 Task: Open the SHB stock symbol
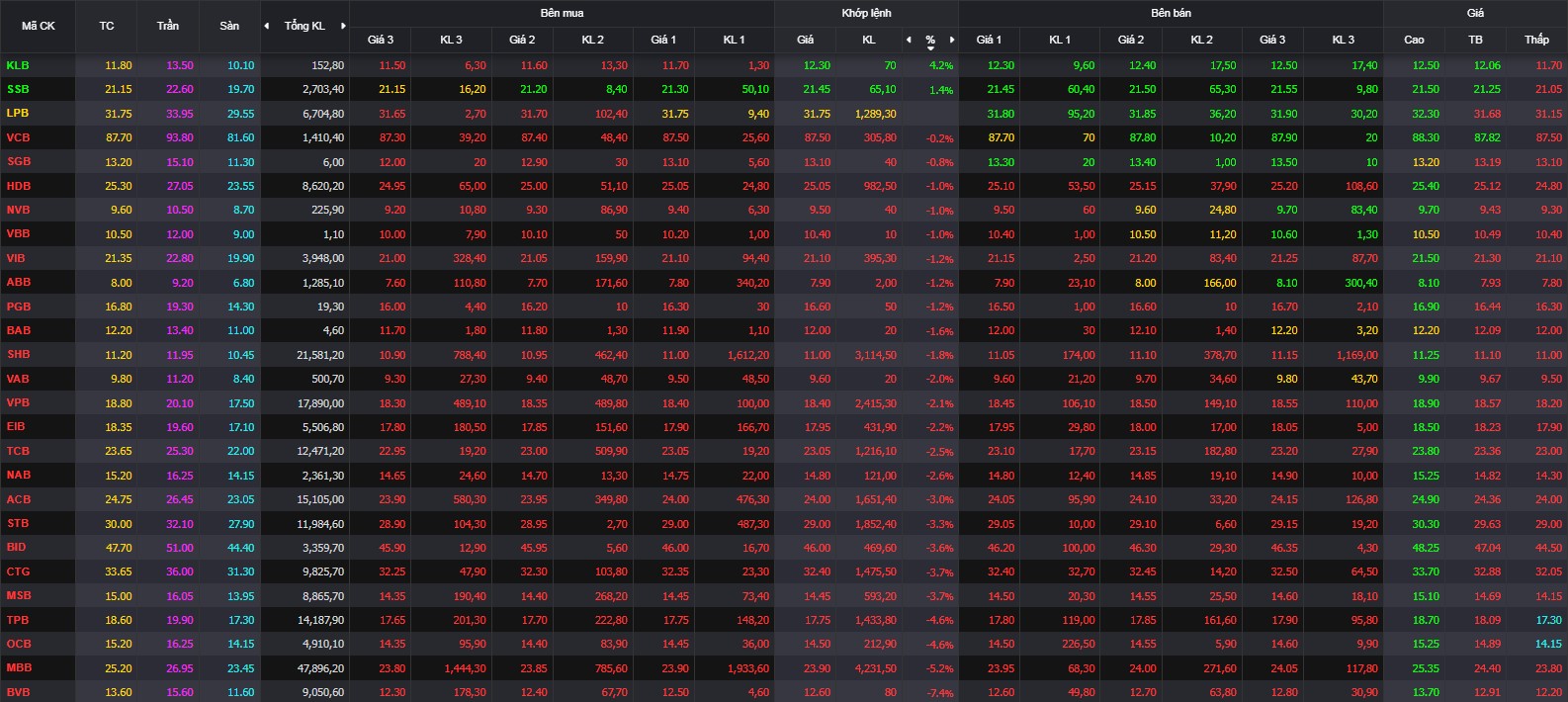(x=18, y=354)
